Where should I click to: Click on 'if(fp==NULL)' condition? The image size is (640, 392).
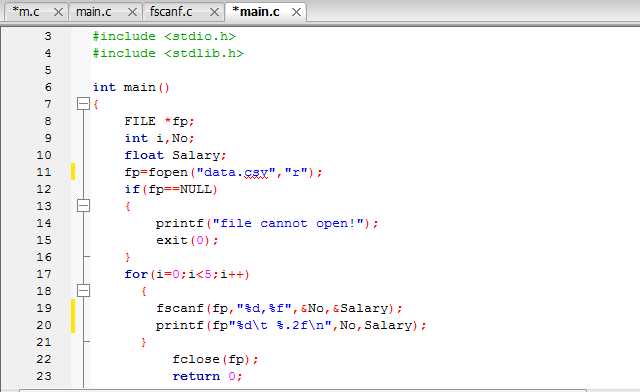[x=171, y=189]
